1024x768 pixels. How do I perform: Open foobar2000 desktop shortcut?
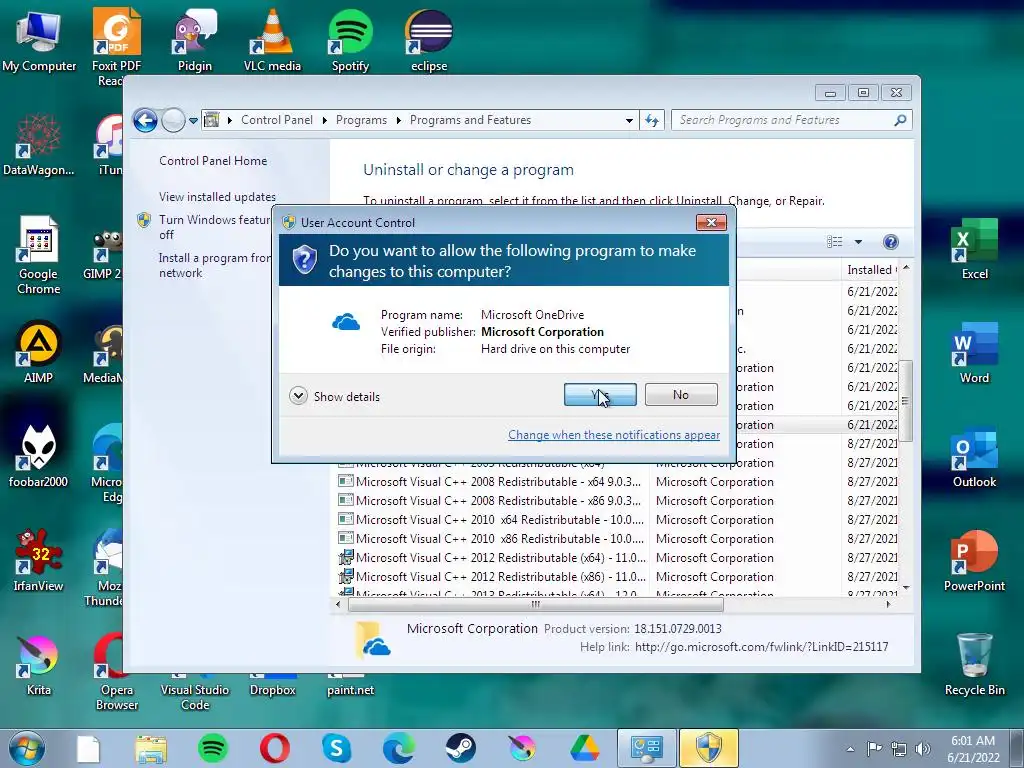coord(39,456)
